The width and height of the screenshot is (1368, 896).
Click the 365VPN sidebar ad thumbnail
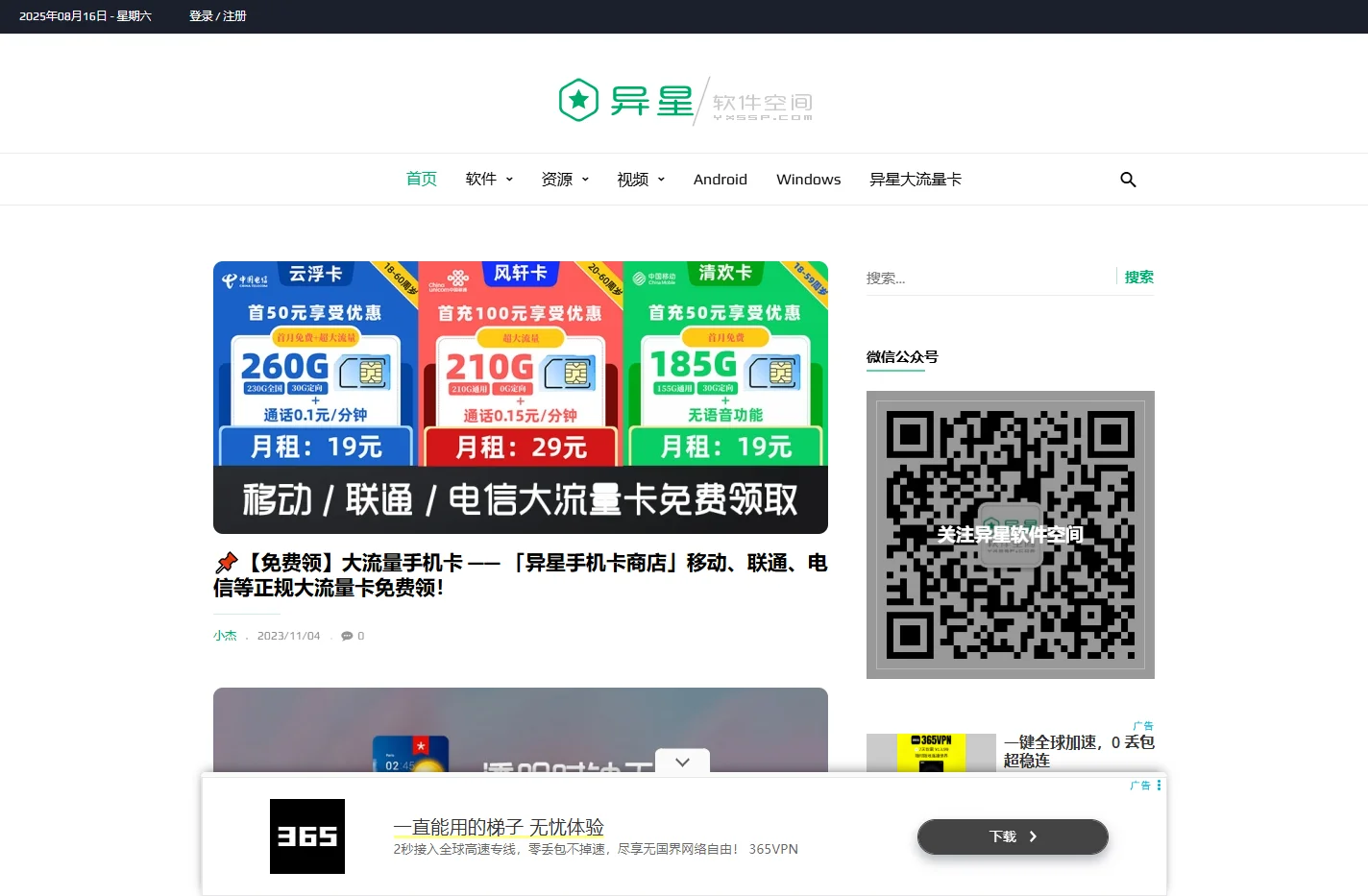(x=931, y=753)
